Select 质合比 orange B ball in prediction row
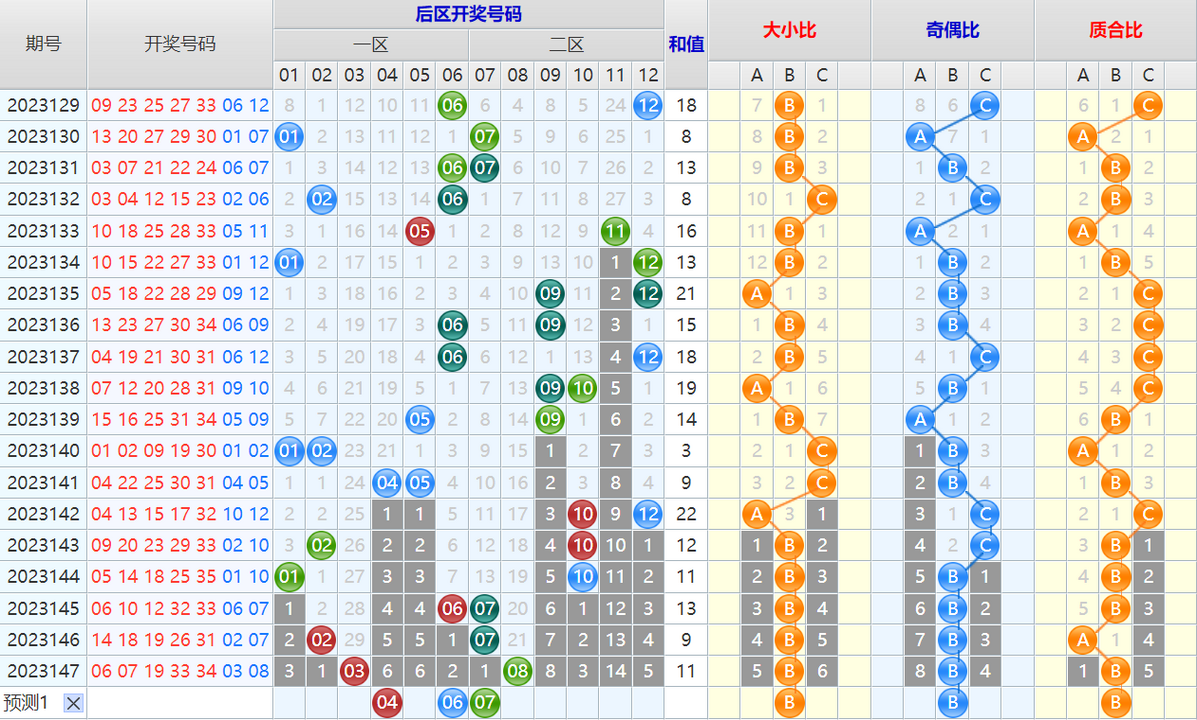The height and width of the screenshot is (720, 1197). [x=1115, y=702]
